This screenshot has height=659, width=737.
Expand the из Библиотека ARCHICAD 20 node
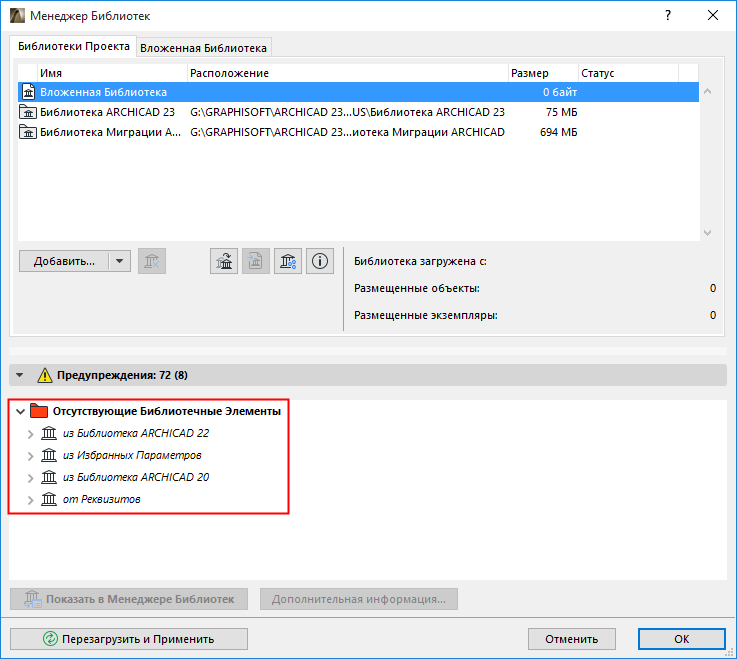31,478
